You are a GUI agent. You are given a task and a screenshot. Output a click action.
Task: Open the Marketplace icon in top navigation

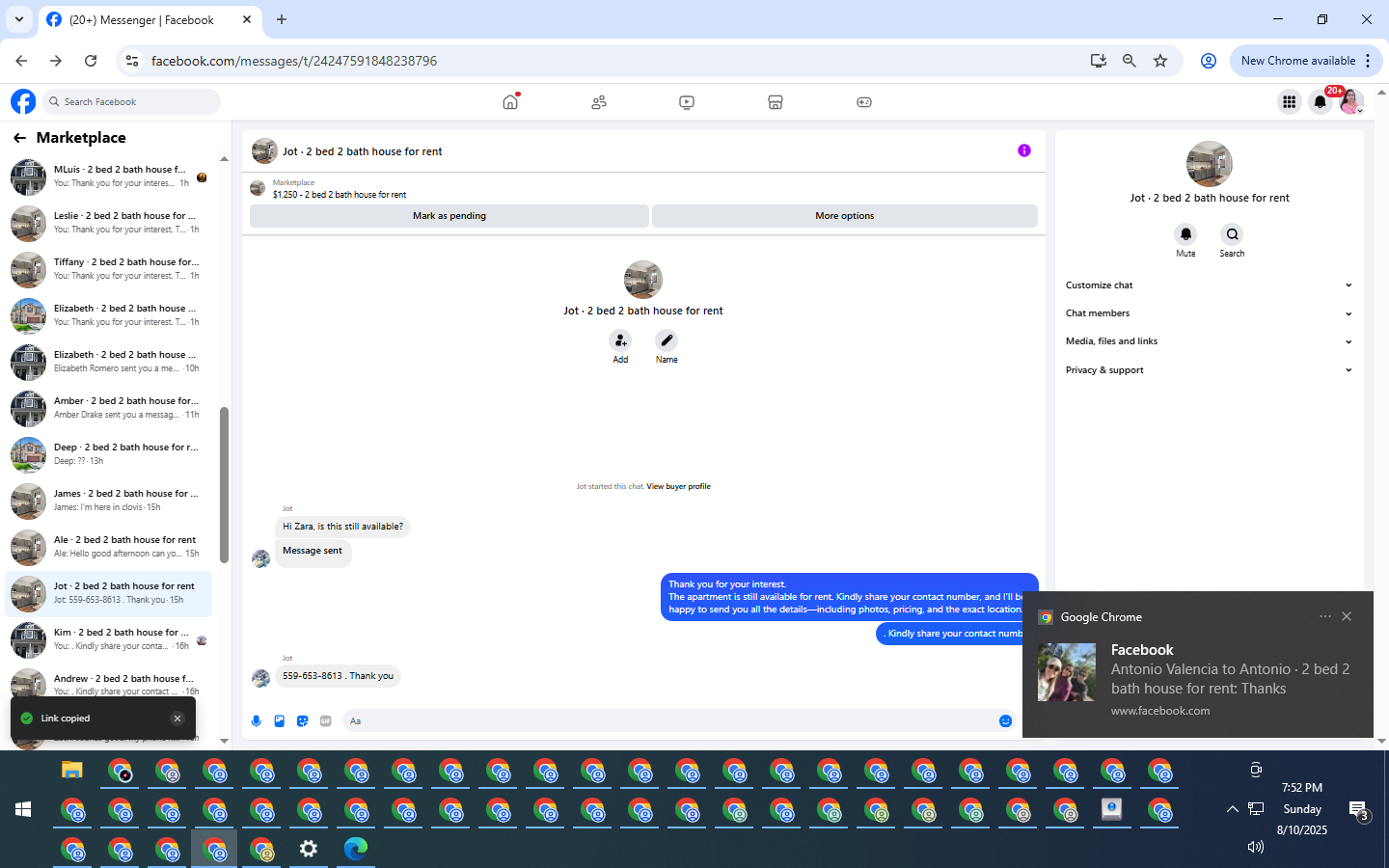[776, 101]
